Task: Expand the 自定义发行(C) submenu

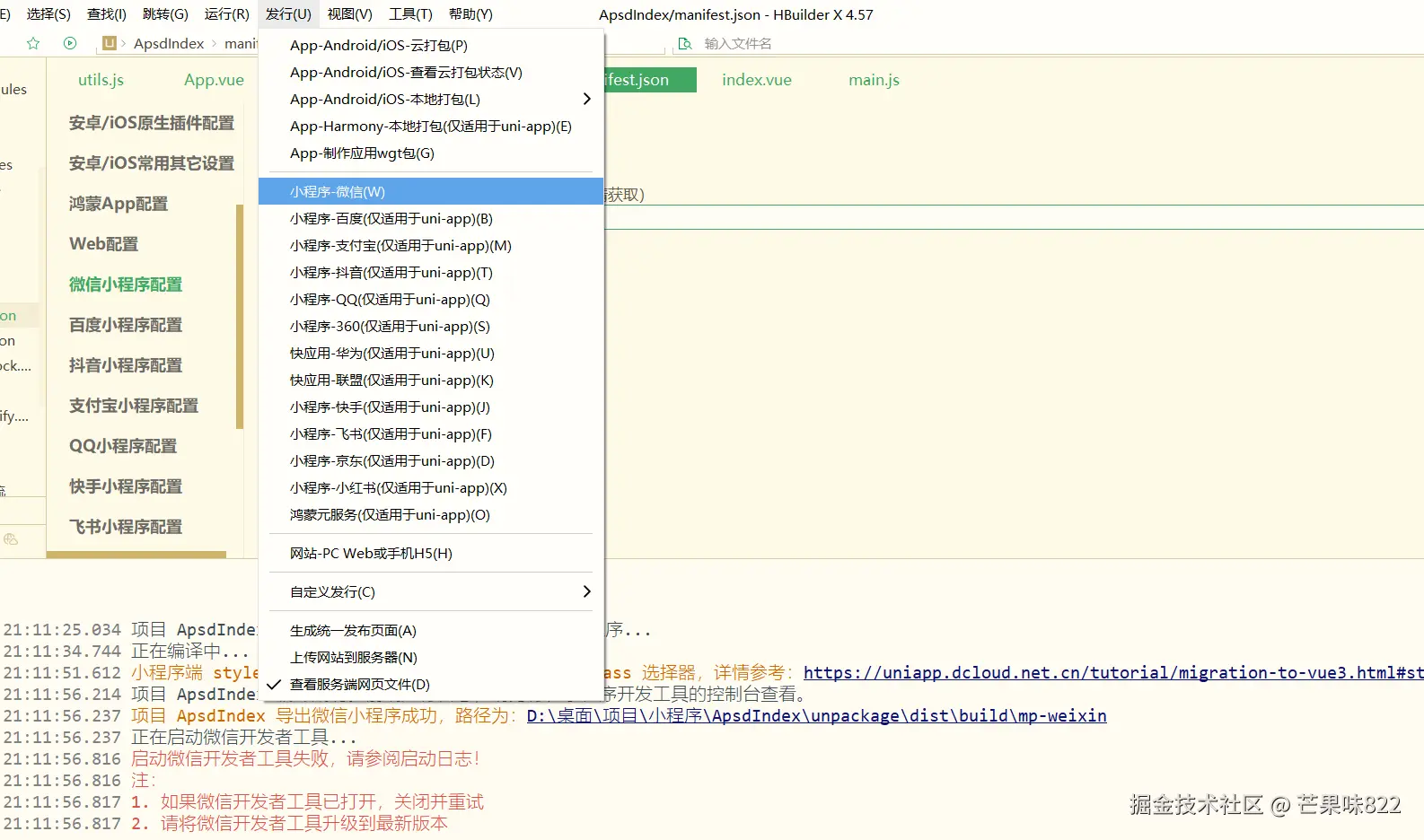Action: pyautogui.click(x=431, y=591)
